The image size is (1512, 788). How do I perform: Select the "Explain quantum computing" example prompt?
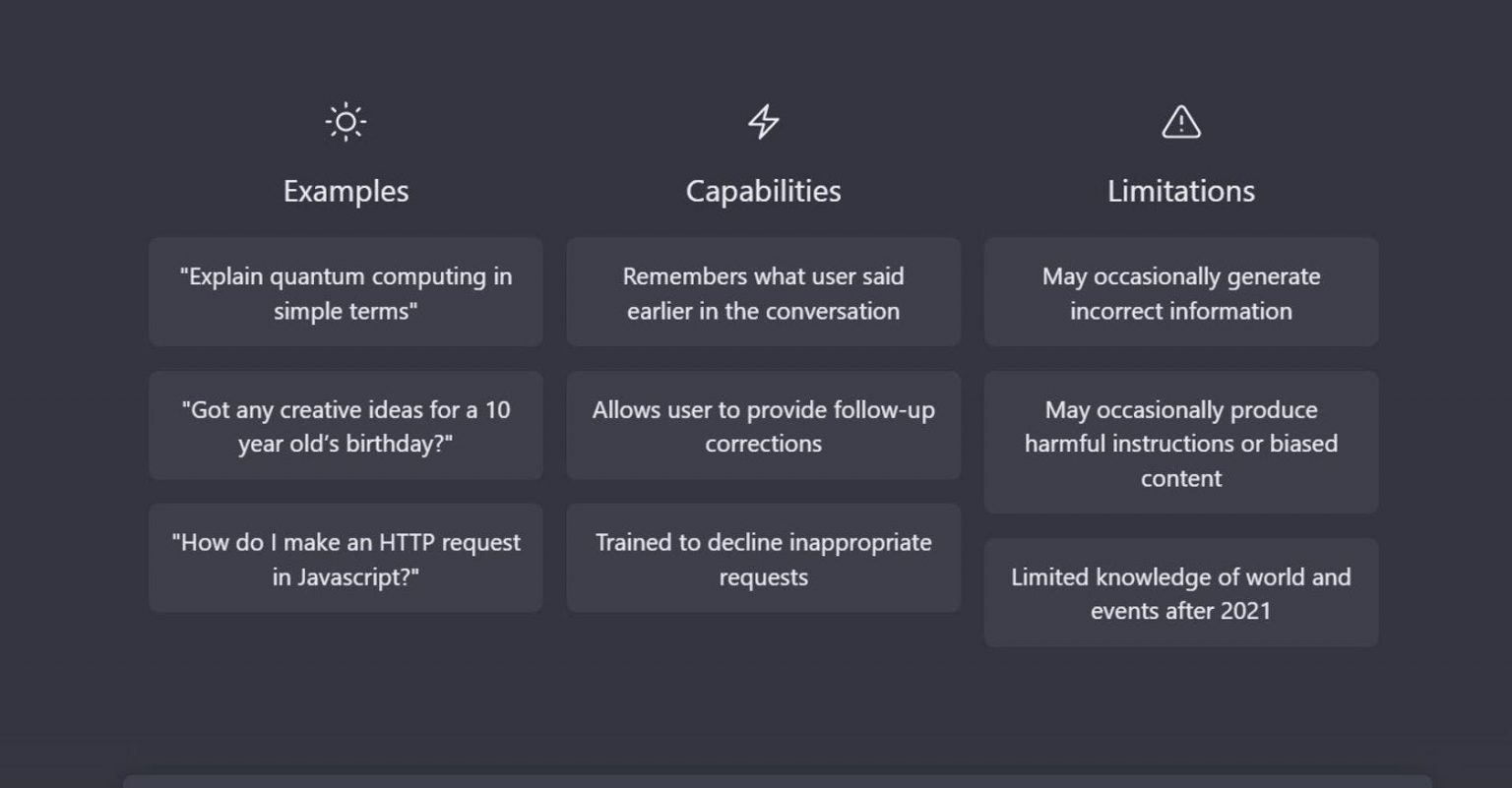(x=346, y=292)
